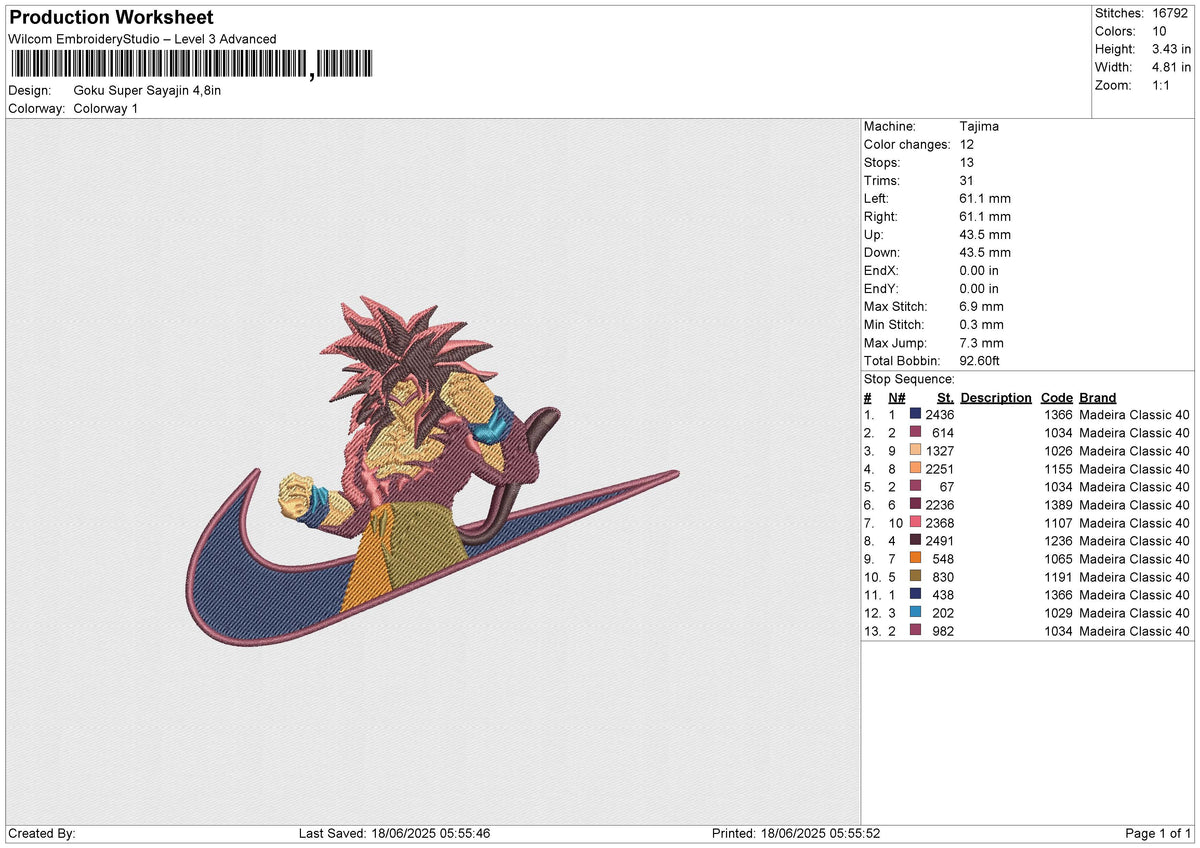Click the Height value "3.43 in"
This screenshot has height=848, width=1200.
pyautogui.click(x=1173, y=49)
